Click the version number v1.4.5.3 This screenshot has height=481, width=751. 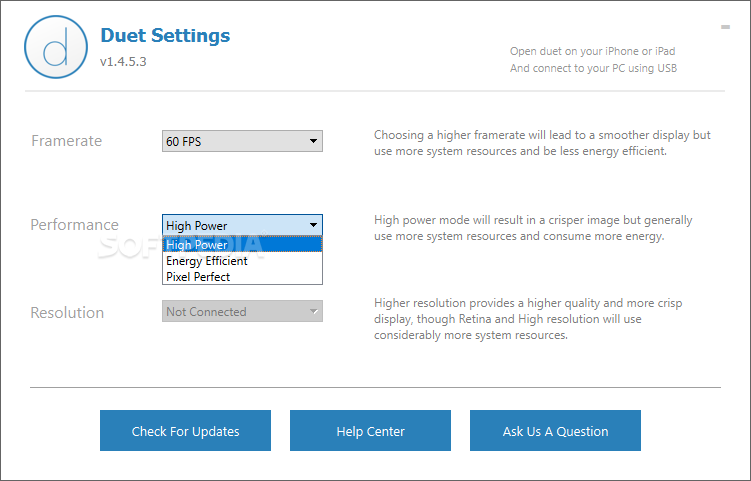[123, 62]
